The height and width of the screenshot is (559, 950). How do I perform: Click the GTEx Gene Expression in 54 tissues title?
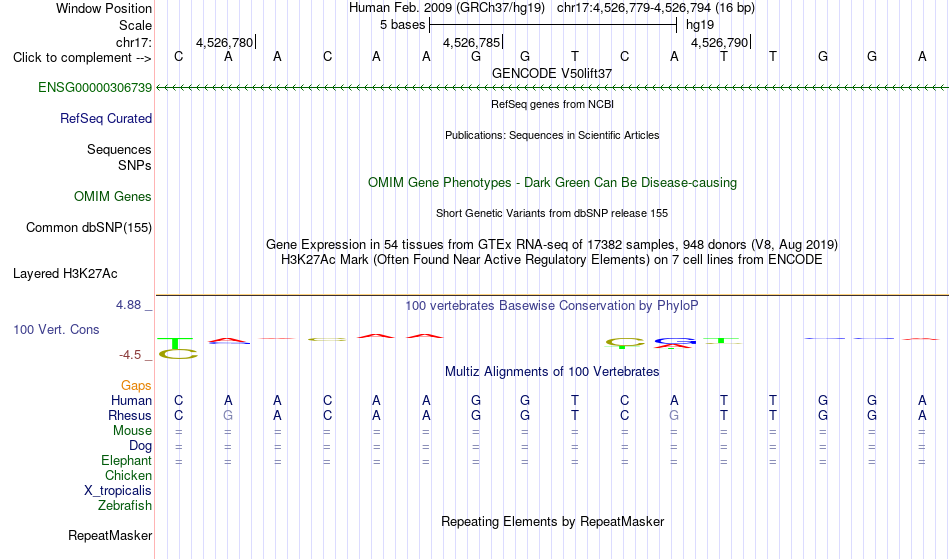point(552,245)
